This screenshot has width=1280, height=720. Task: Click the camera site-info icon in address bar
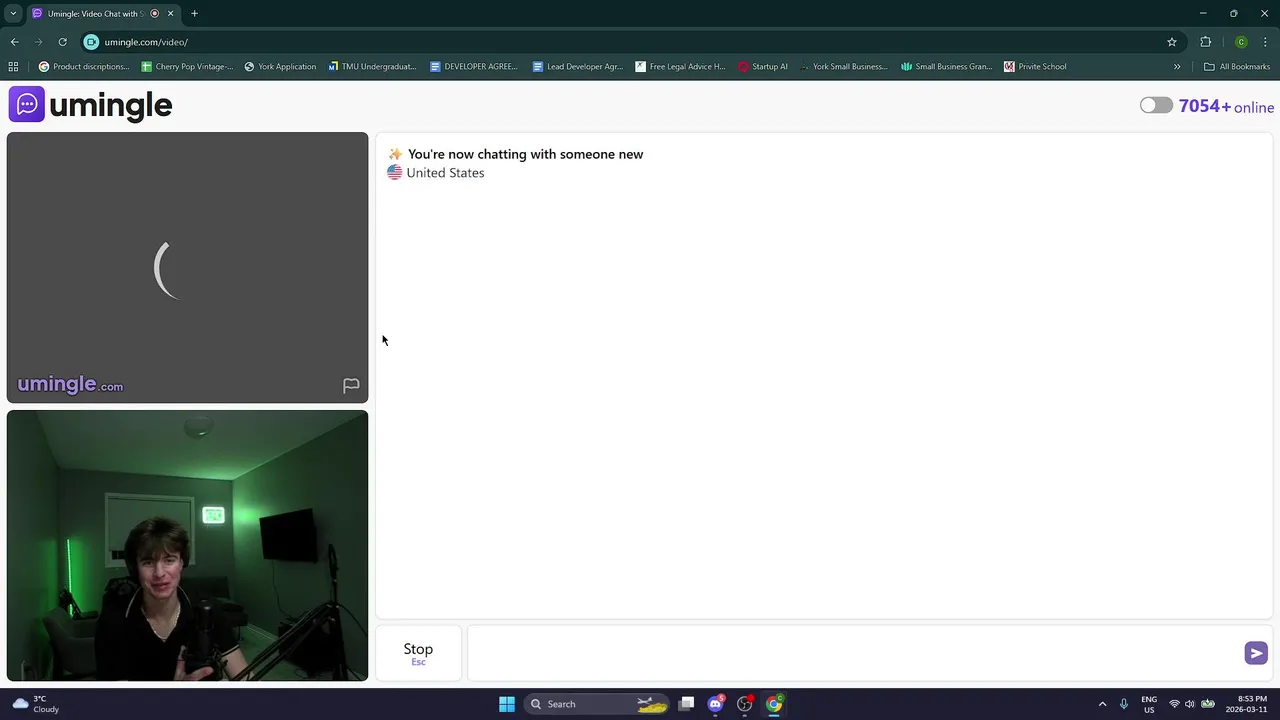pos(91,42)
